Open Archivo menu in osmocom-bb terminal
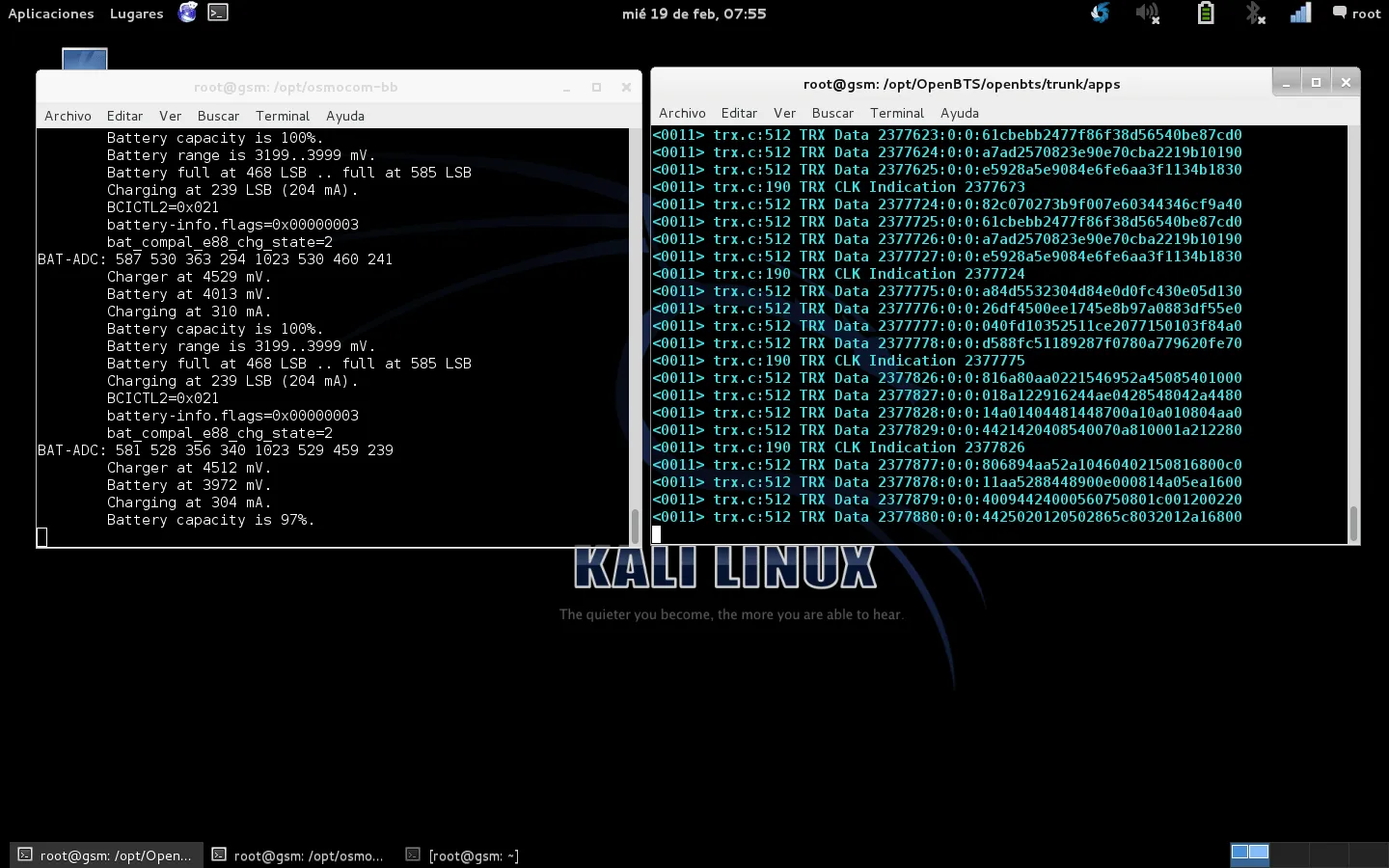 68,116
